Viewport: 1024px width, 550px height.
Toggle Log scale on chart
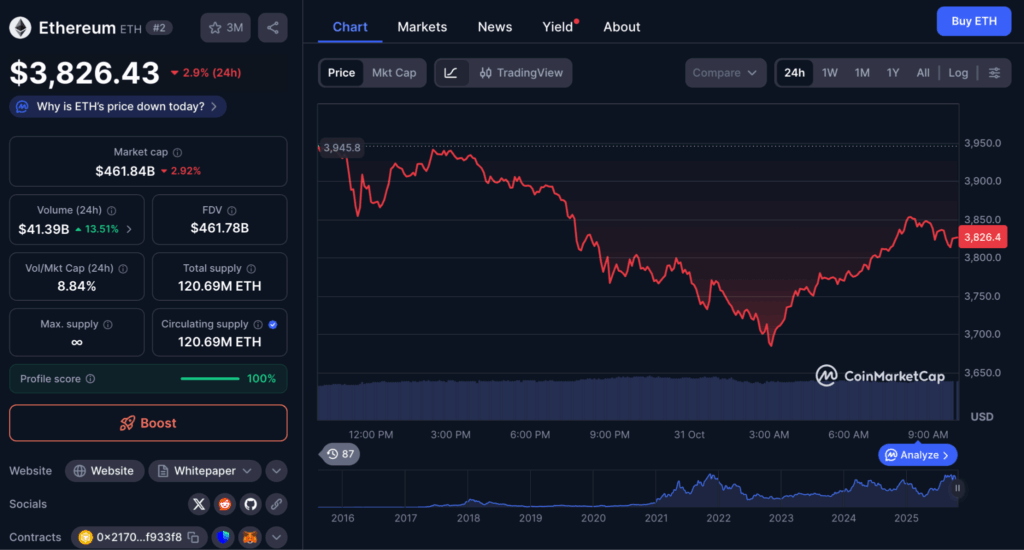pyautogui.click(x=958, y=73)
